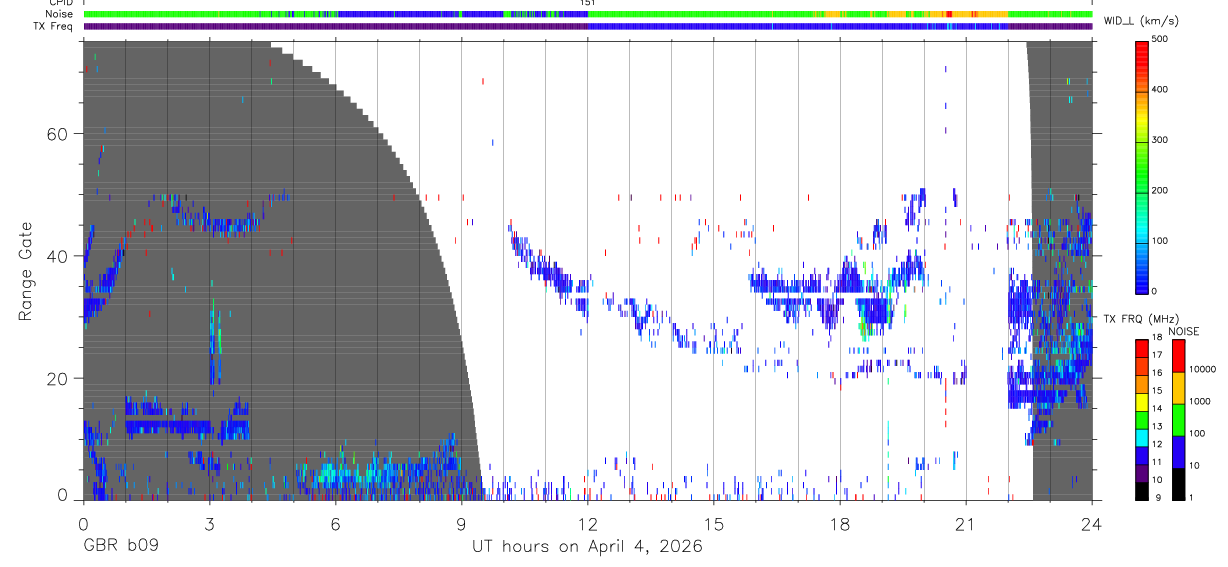Select the "GBR b09" radar beam label

(x=120, y=547)
